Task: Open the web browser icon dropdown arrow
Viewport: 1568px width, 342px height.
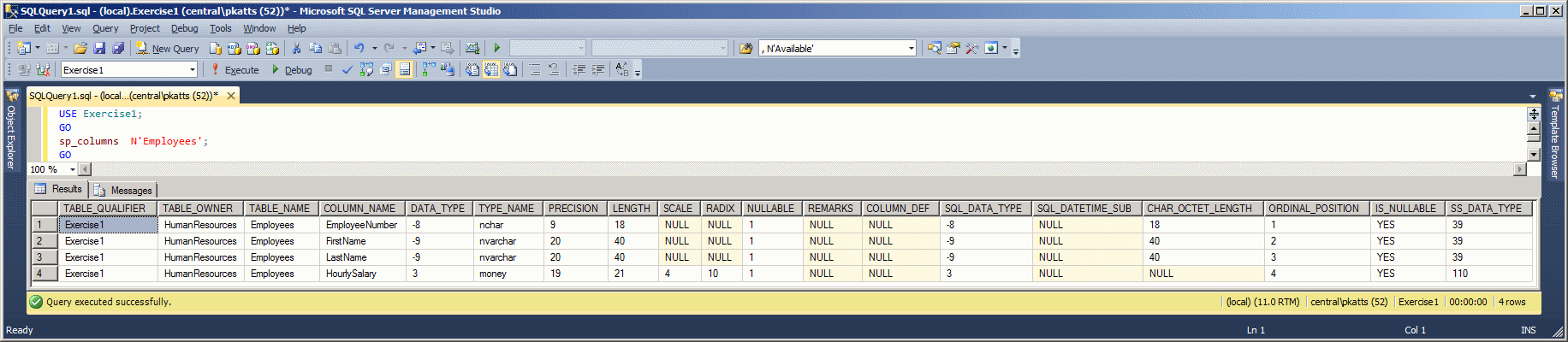Action: pyautogui.click(x=1005, y=48)
